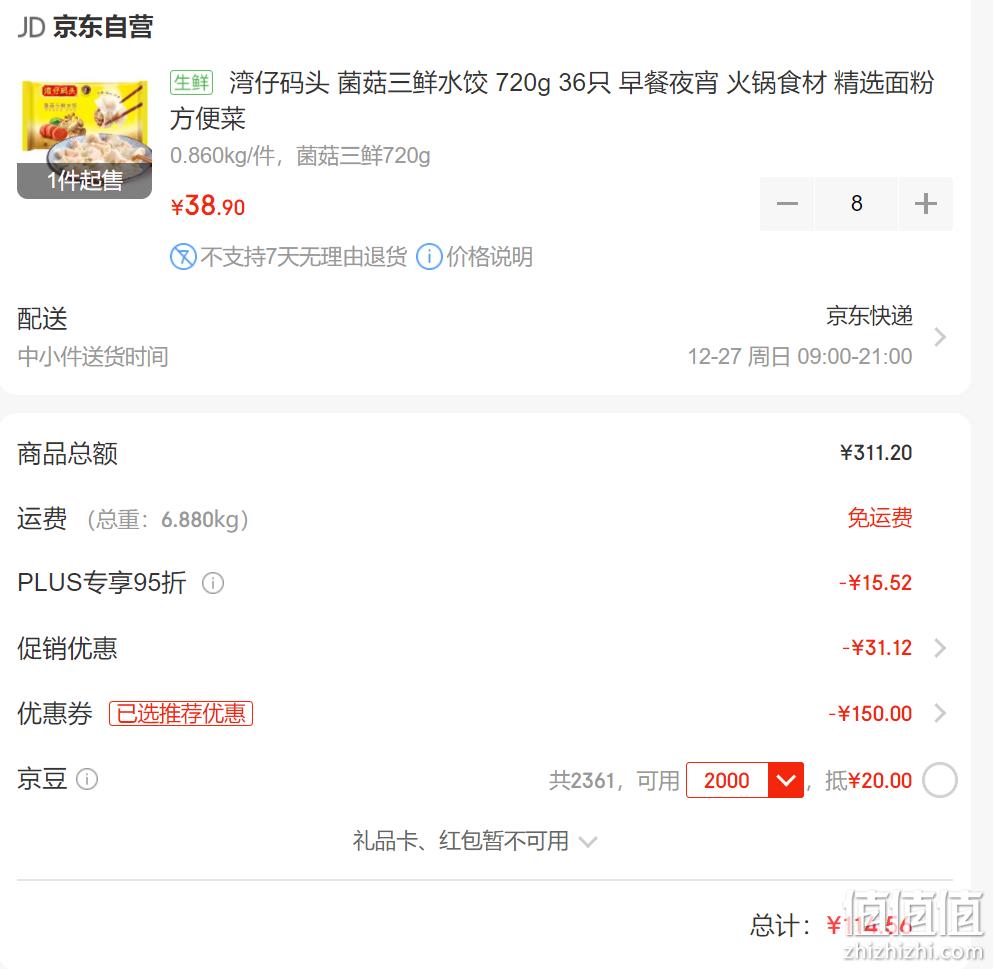Image resolution: width=993 pixels, height=969 pixels.
Task: Open 优惠券 selection chevron
Action: click(x=940, y=713)
